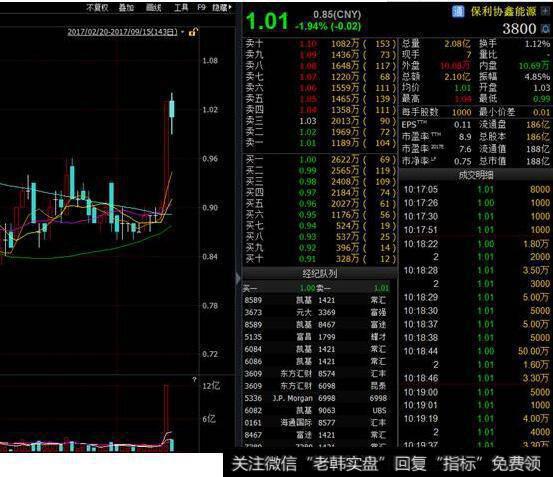Open the 工具 tools menu
Image resolution: width=553 pixels, height=477 pixels.
[181, 7]
